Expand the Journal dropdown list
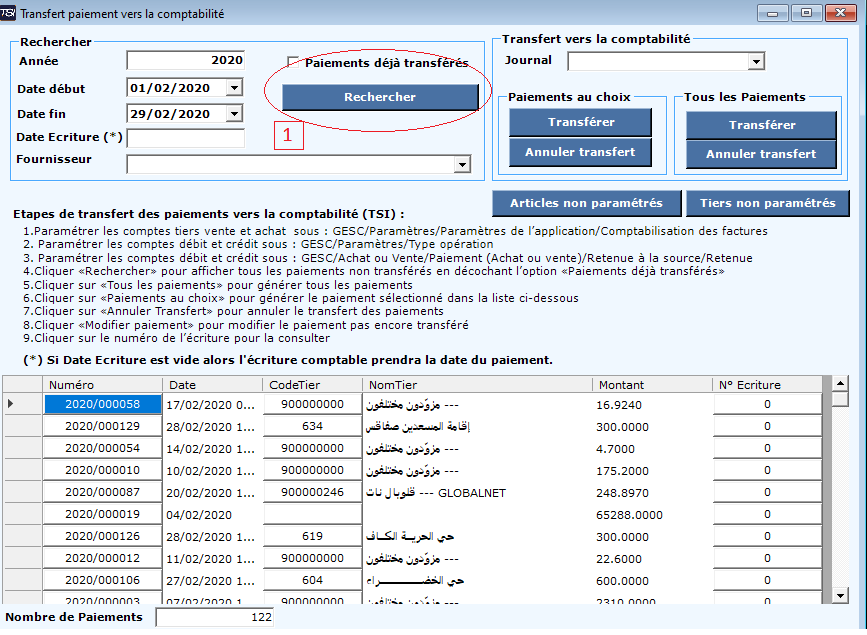The height and width of the screenshot is (635, 867). tap(756, 62)
